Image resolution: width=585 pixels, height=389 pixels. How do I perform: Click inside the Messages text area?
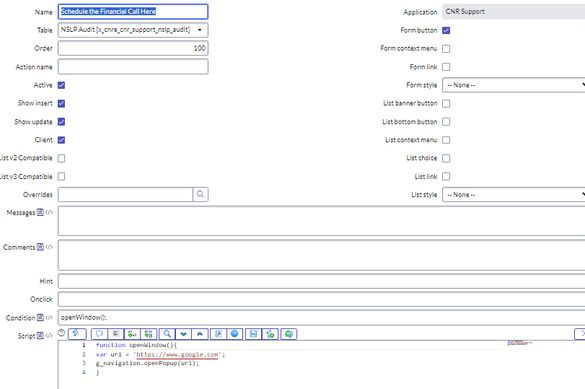tap(322, 221)
